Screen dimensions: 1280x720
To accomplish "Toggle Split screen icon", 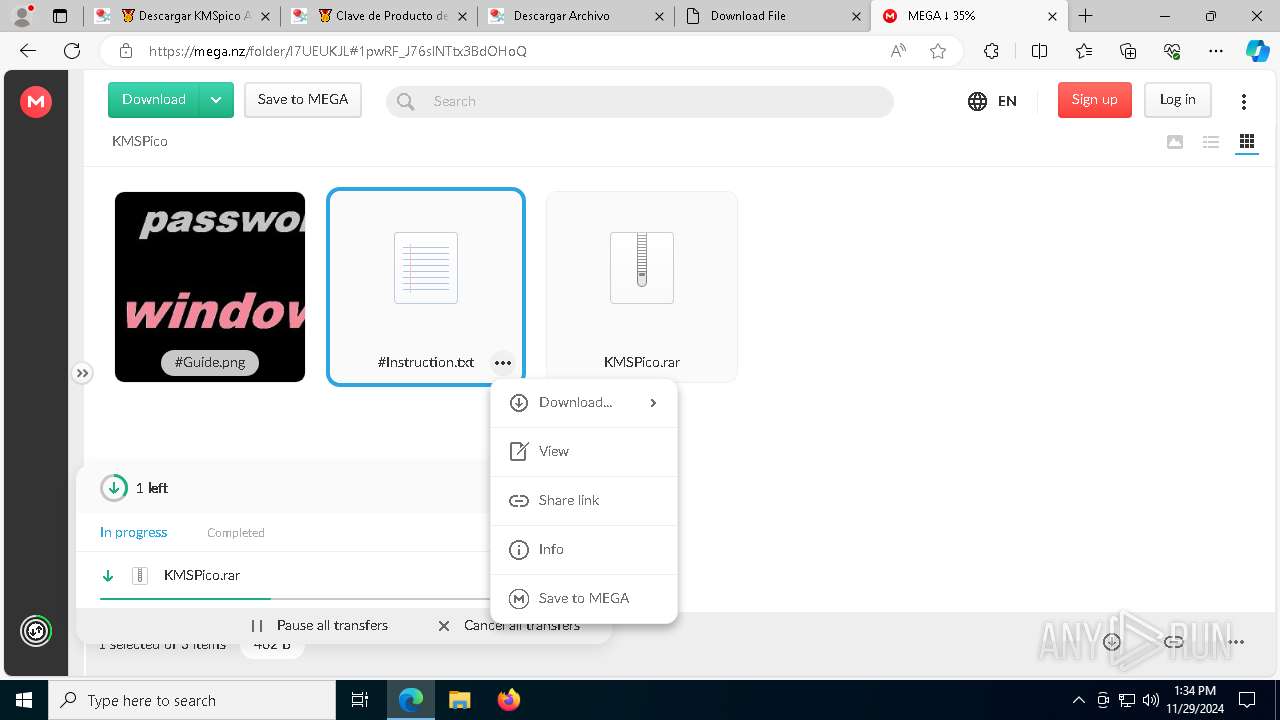I will click(1039, 51).
